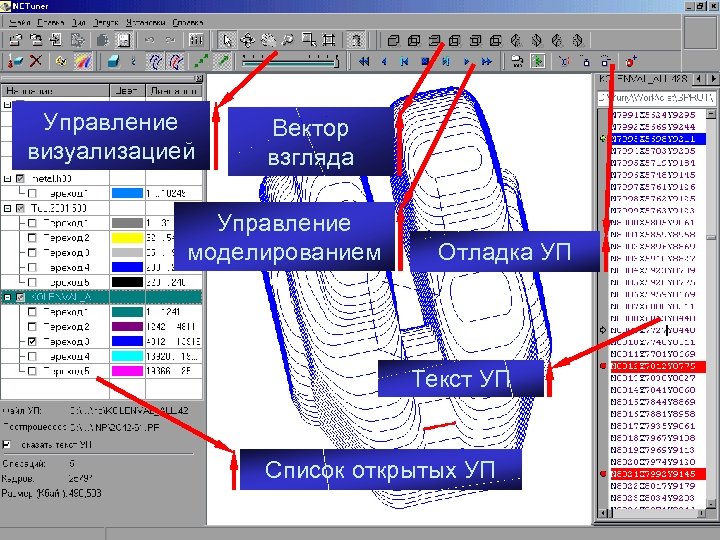
Task: Click the Цвет column header
Action: tap(127, 90)
